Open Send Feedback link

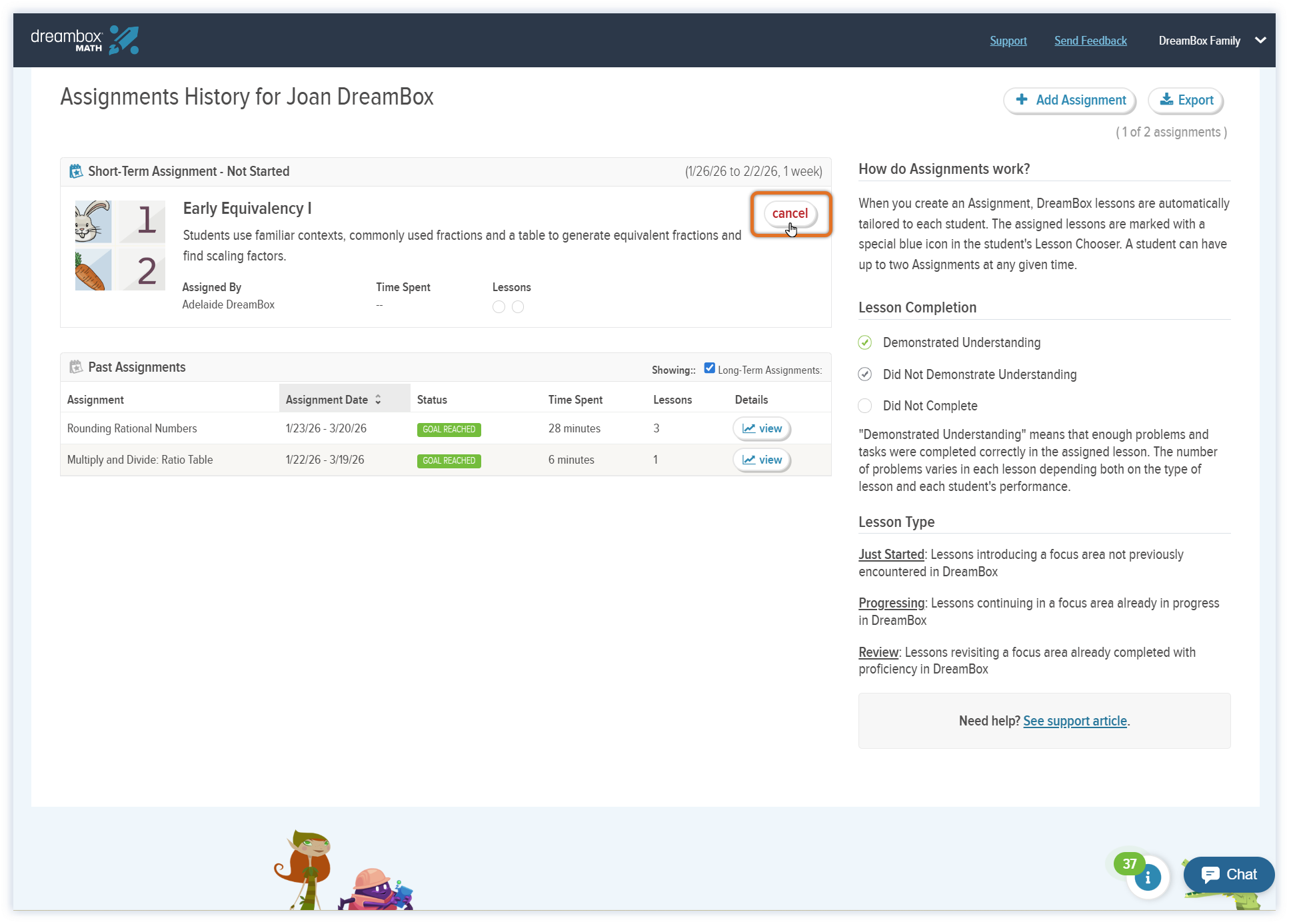pyautogui.click(x=1090, y=41)
